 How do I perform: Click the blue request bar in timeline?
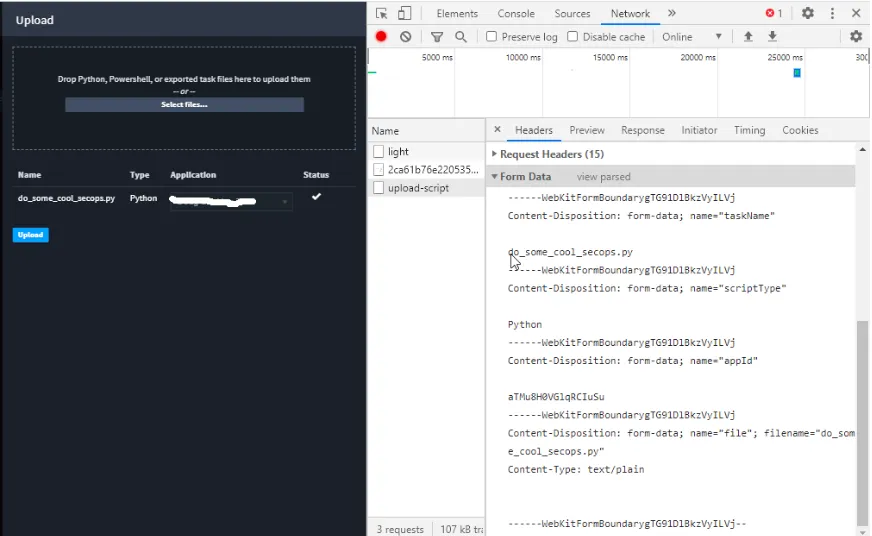[x=796, y=73]
